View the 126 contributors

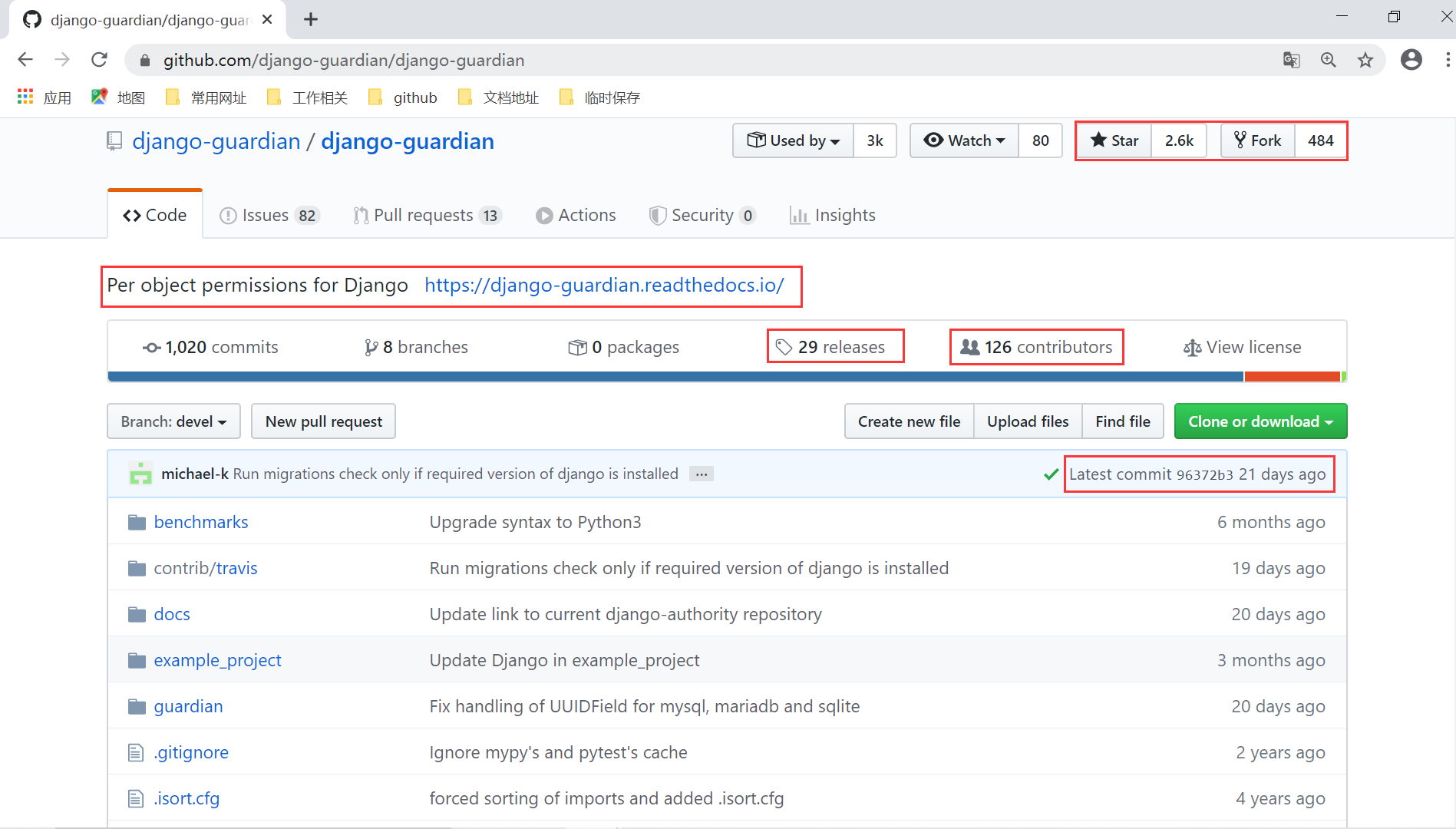pos(1036,347)
